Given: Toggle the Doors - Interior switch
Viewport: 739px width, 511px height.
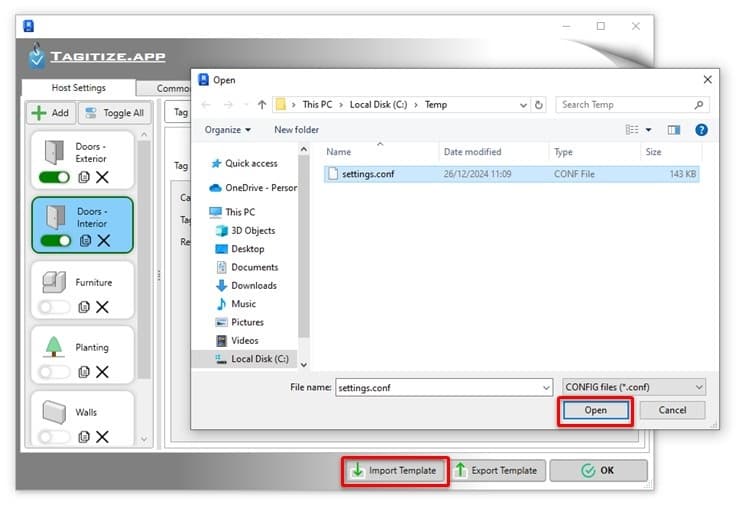Looking at the screenshot, I should [x=56, y=241].
